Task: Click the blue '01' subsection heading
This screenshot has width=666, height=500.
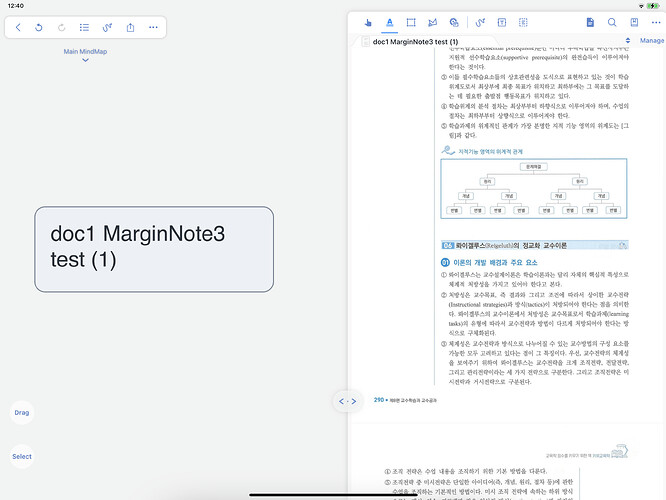Action: 489,263
